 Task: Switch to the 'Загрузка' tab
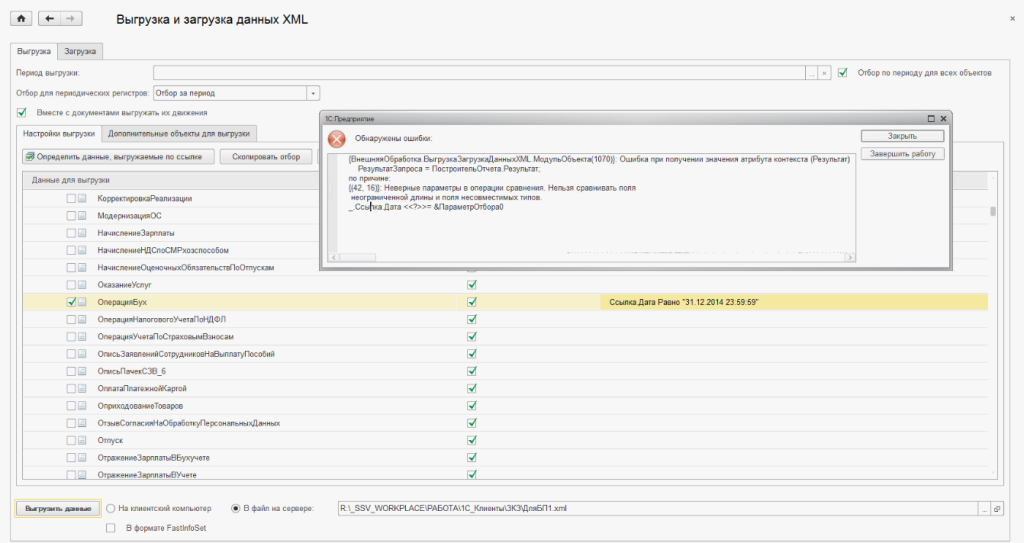coord(80,51)
